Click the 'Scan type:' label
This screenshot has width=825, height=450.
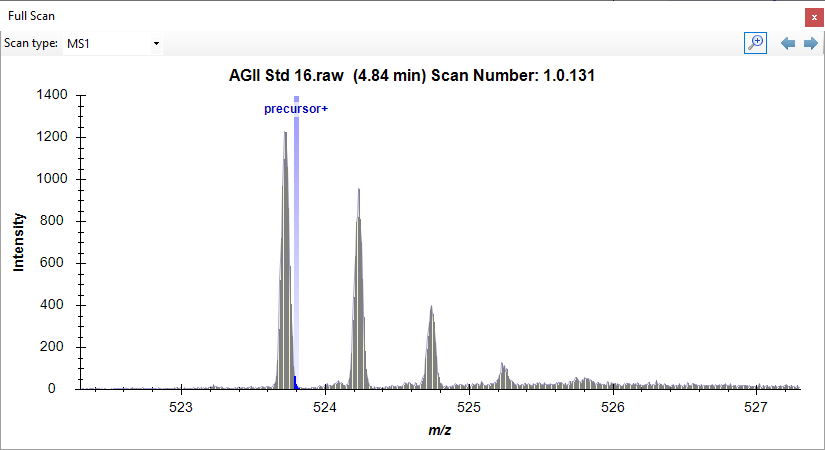coord(31,44)
